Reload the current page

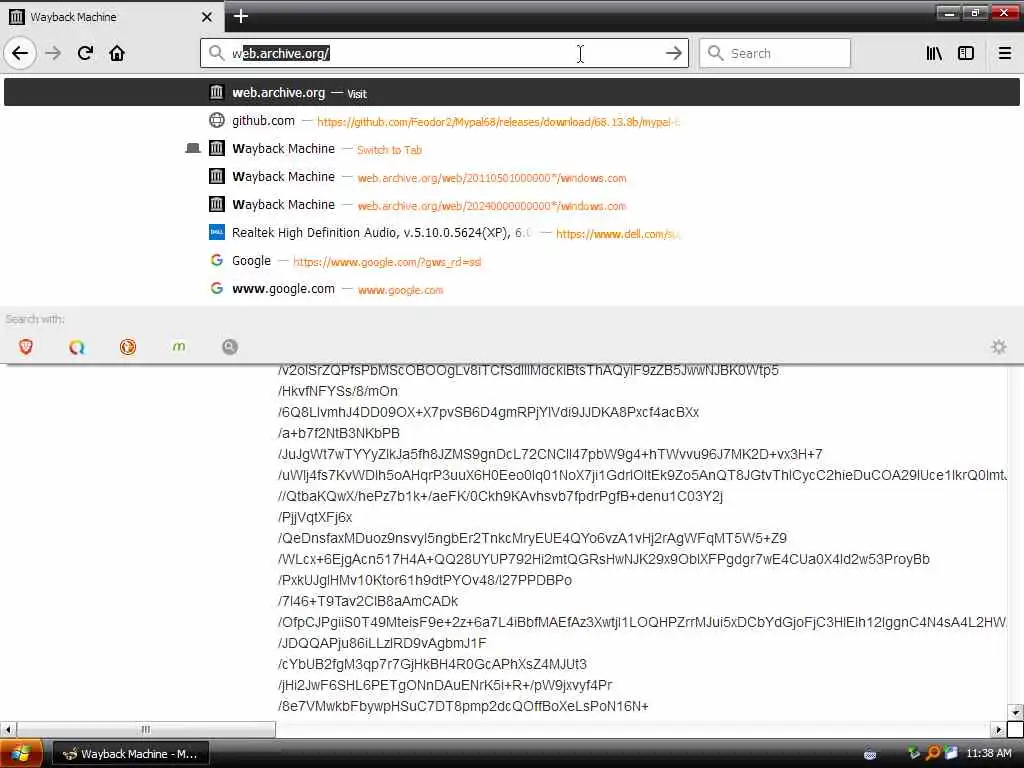pos(85,53)
